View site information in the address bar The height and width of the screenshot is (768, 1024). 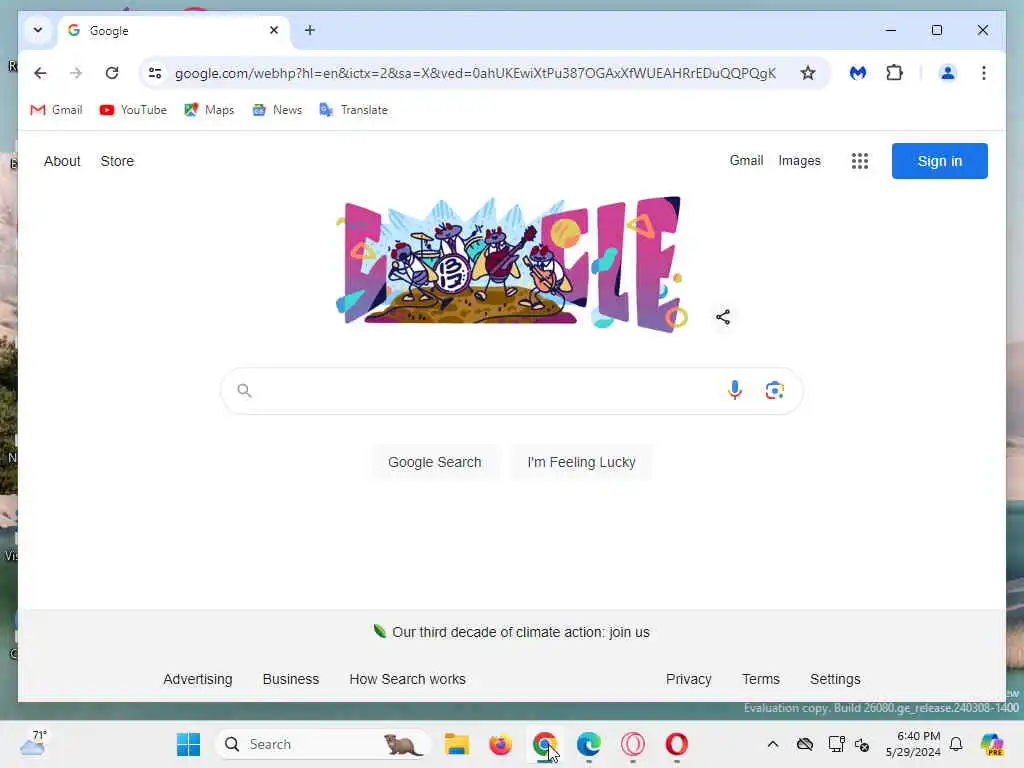point(155,72)
